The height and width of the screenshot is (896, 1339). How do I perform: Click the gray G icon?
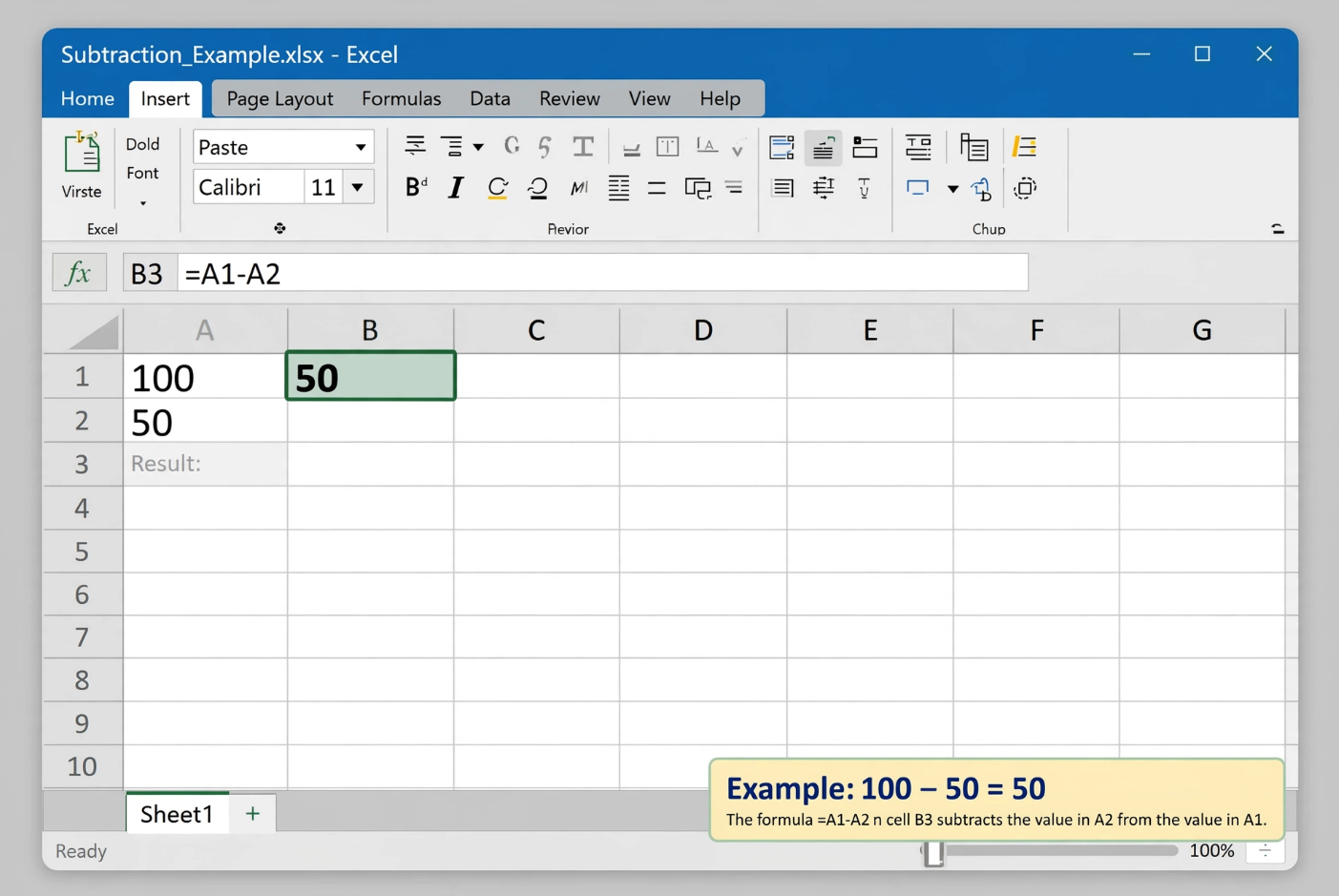512,146
